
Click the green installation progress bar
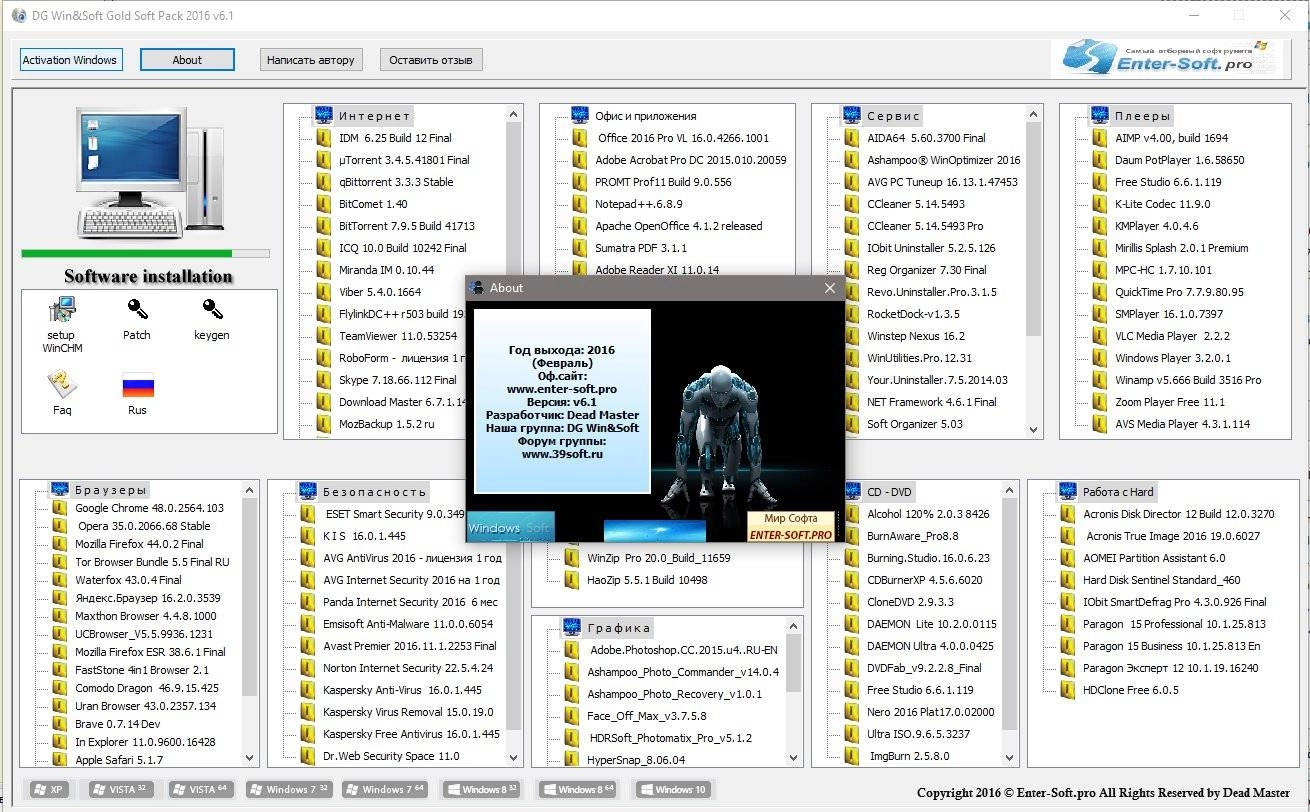click(x=145, y=254)
